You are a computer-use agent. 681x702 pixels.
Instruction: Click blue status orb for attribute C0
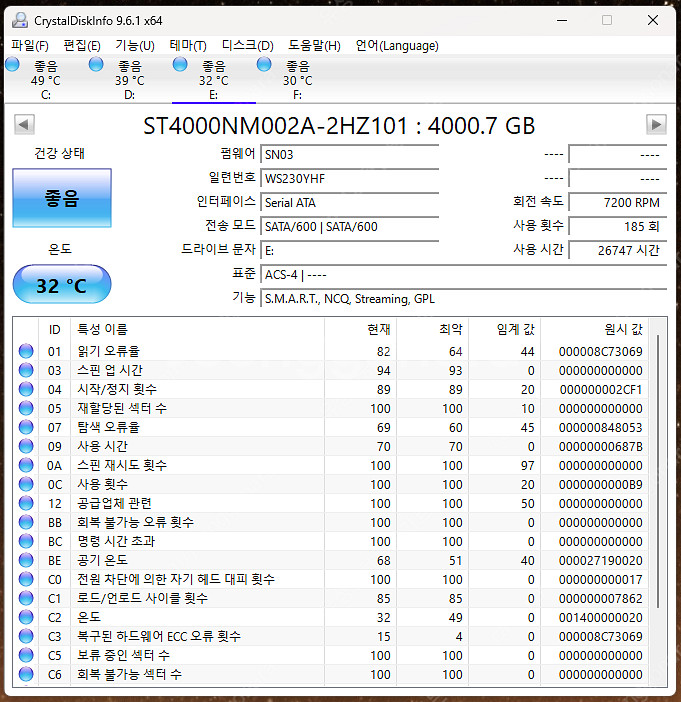26,579
